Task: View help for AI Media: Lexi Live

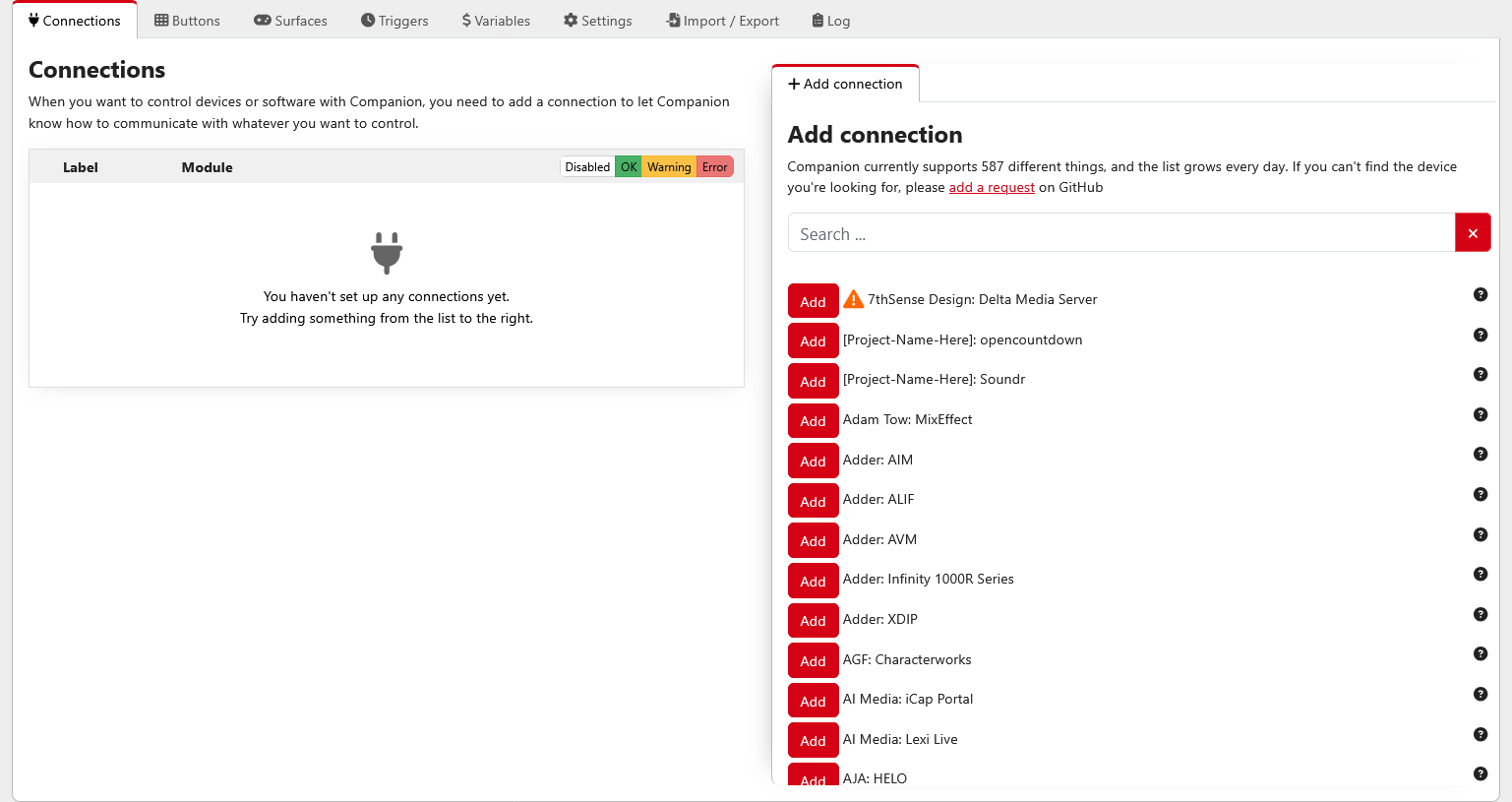Action: [x=1480, y=734]
